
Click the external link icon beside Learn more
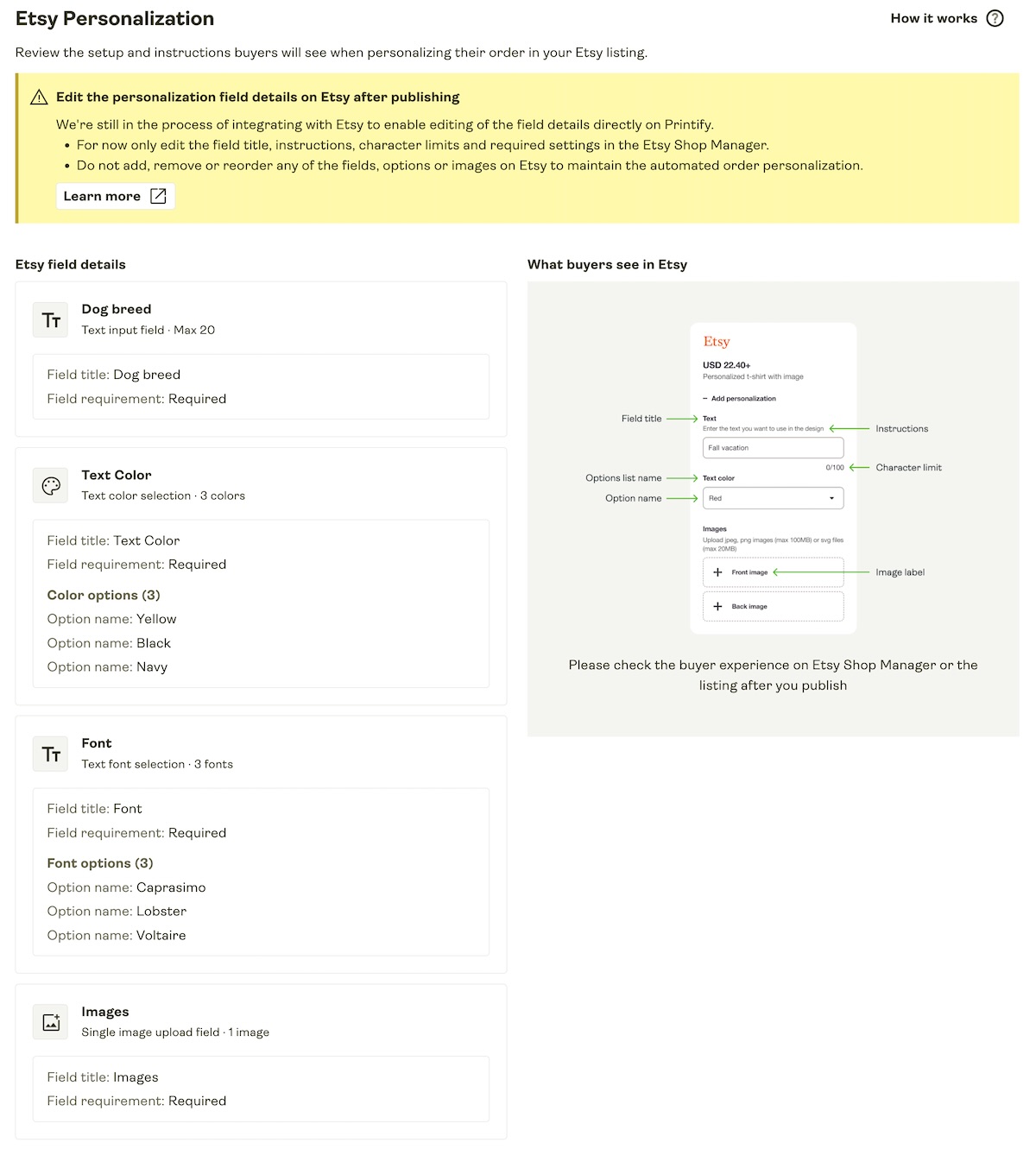pos(158,196)
